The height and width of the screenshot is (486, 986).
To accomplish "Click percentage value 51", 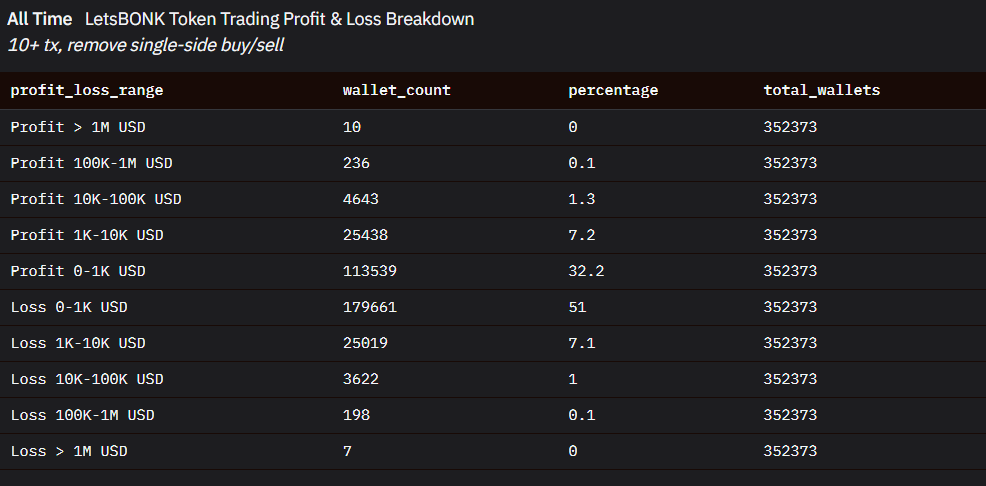I will click(577, 307).
